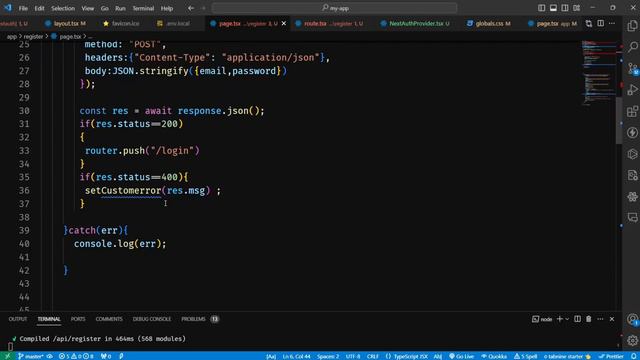
Task: Open the File menu
Action: click(23, 8)
